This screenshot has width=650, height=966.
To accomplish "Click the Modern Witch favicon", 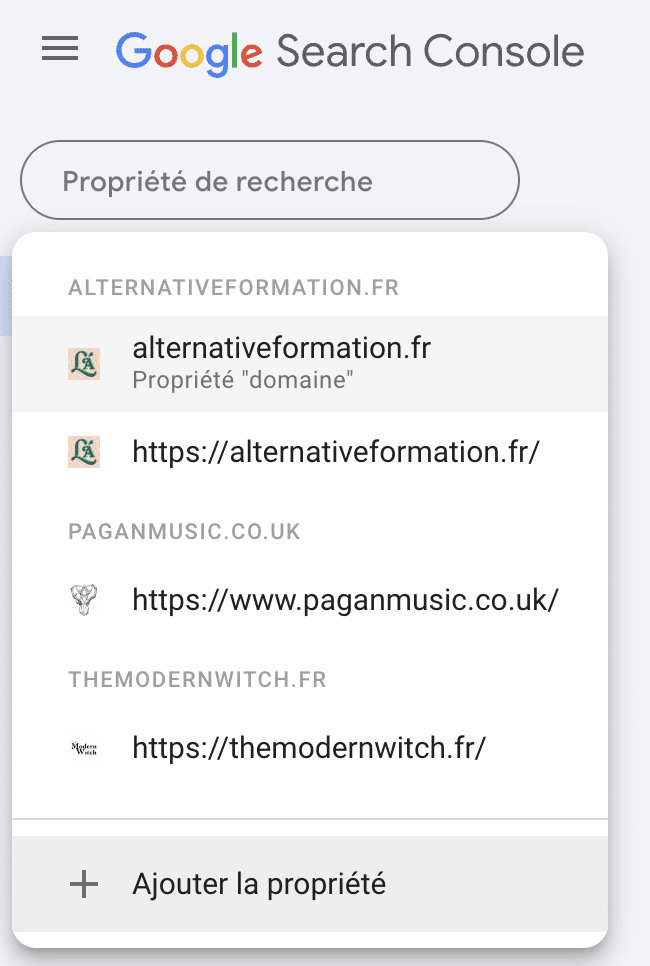I will (84, 748).
